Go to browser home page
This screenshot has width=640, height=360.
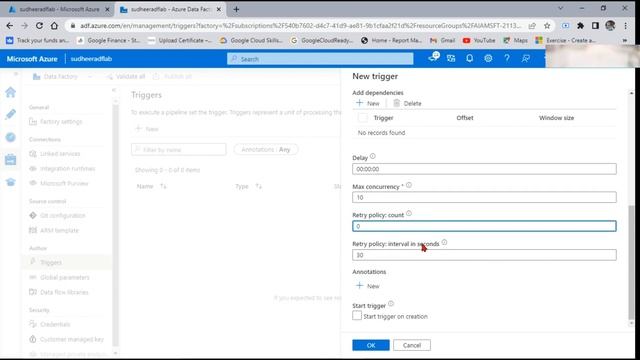click(54, 26)
